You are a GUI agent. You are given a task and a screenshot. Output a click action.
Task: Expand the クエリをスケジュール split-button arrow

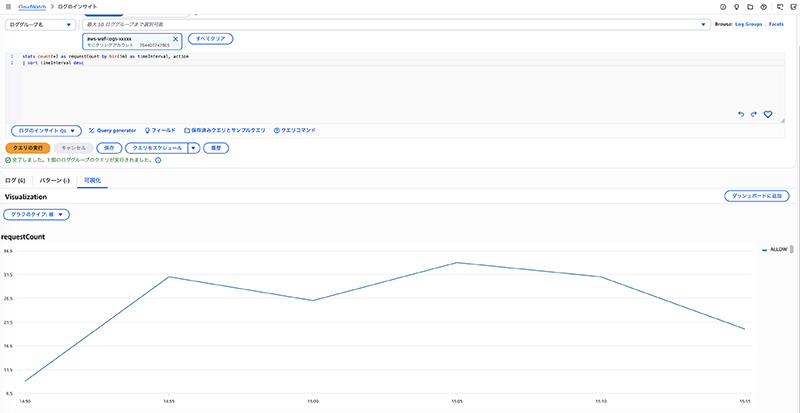coord(193,147)
